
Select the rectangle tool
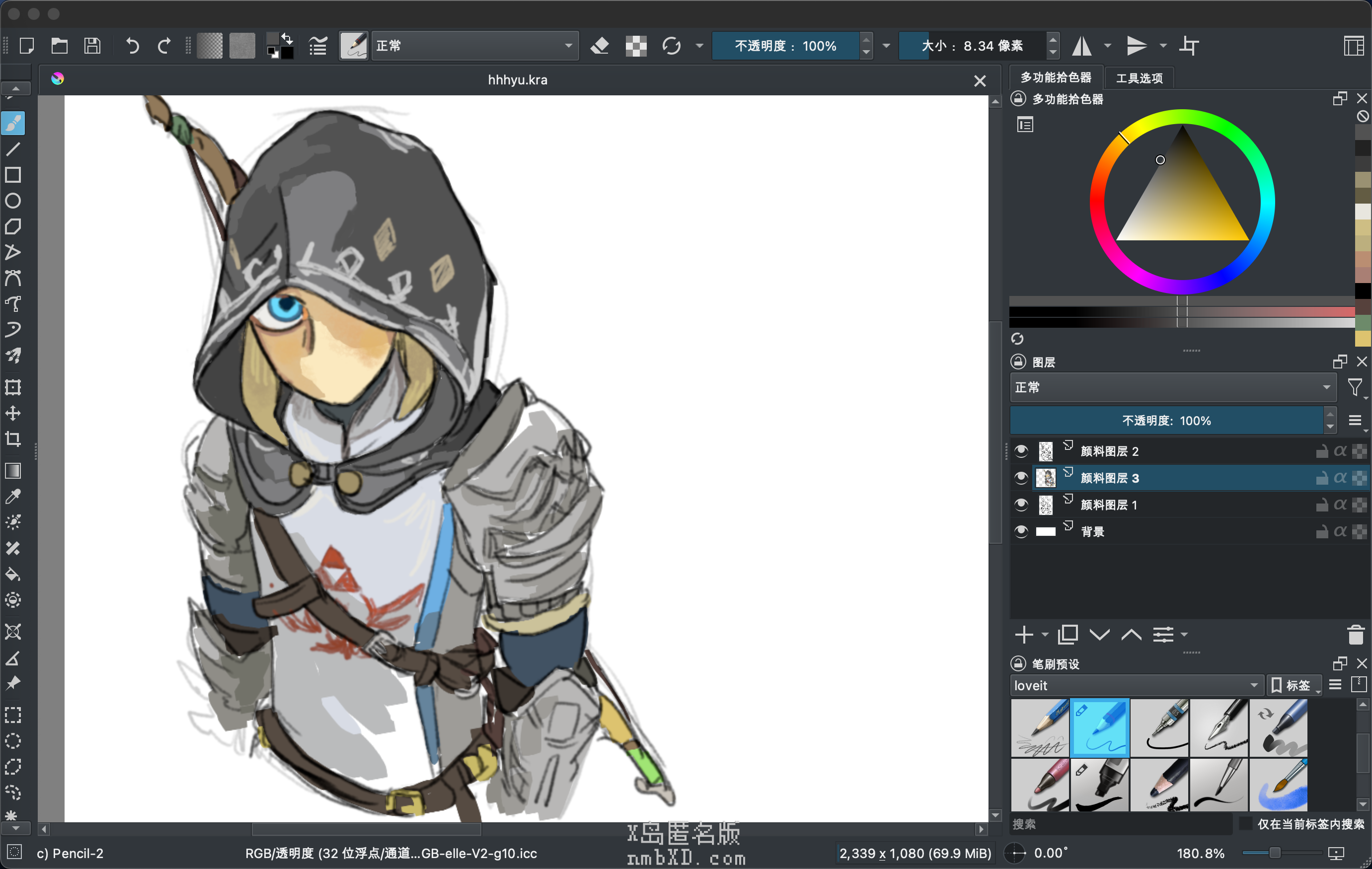pos(13,175)
